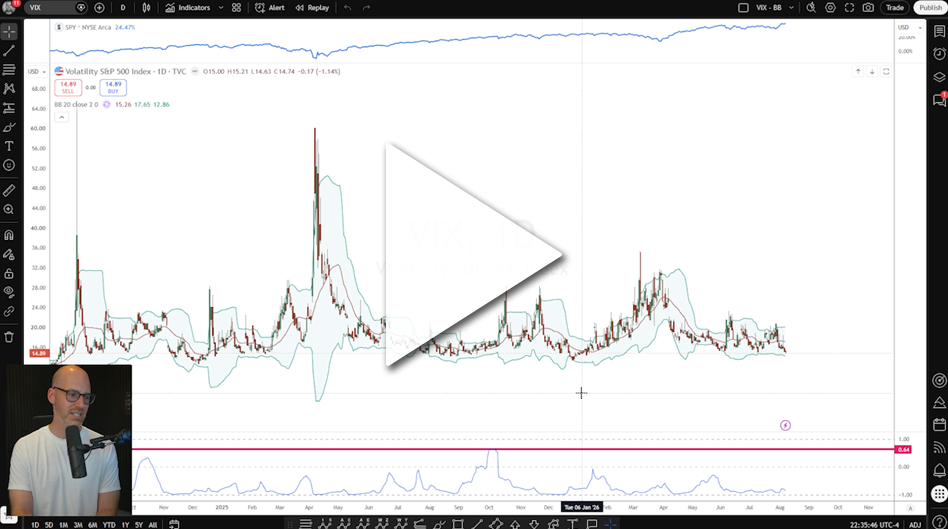Open the Indicators dialog
Image resolution: width=948 pixels, height=529 pixels.
coord(187,8)
